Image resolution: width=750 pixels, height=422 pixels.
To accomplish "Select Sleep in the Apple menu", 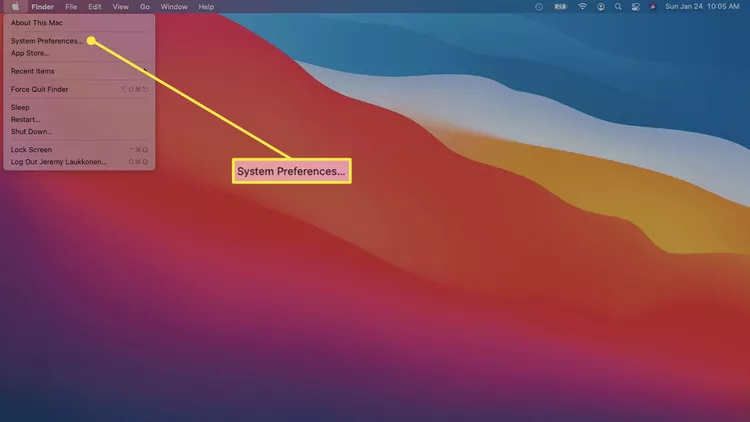I will click(79, 107).
